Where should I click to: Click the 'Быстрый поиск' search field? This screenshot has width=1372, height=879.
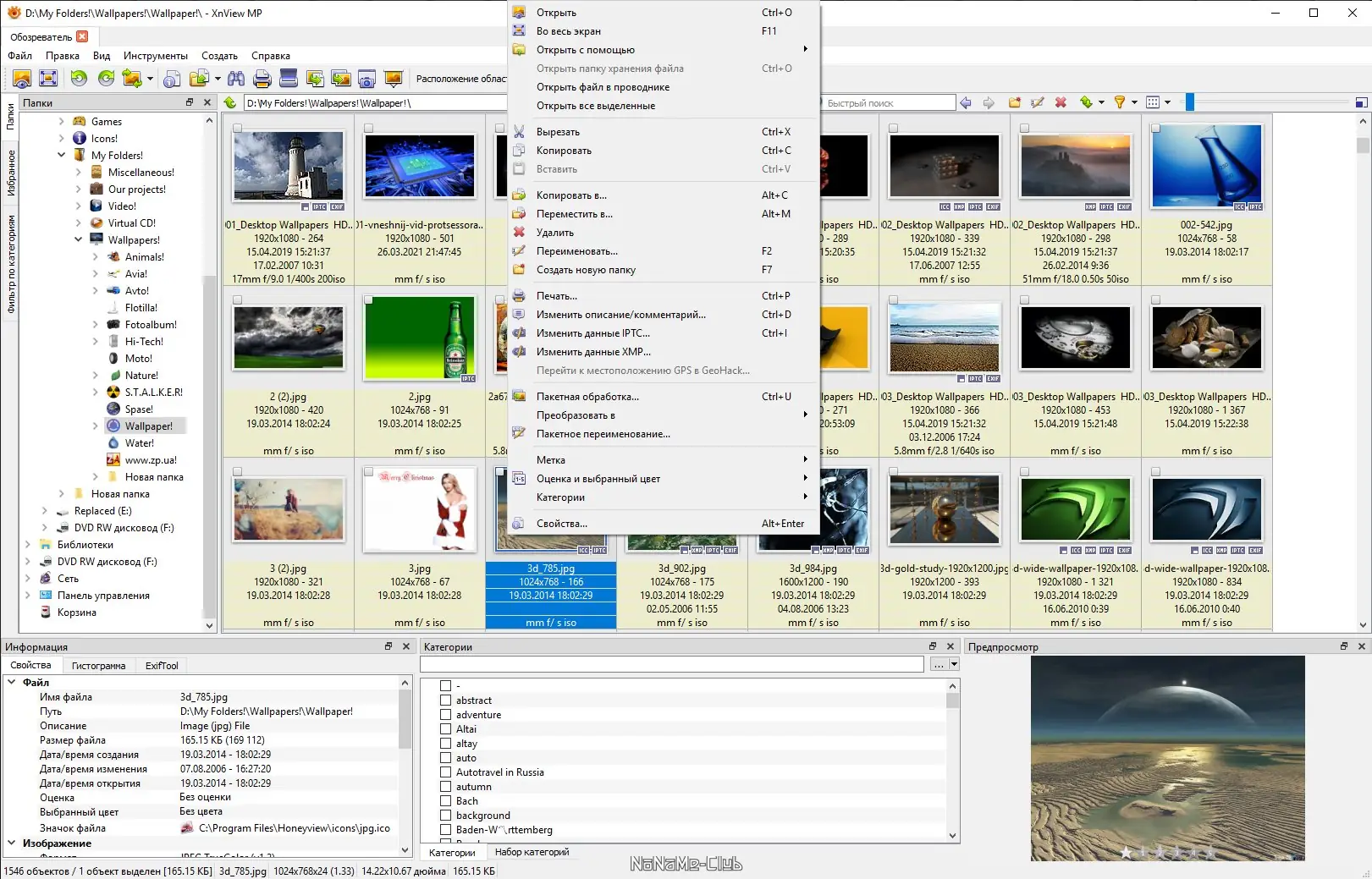889,103
